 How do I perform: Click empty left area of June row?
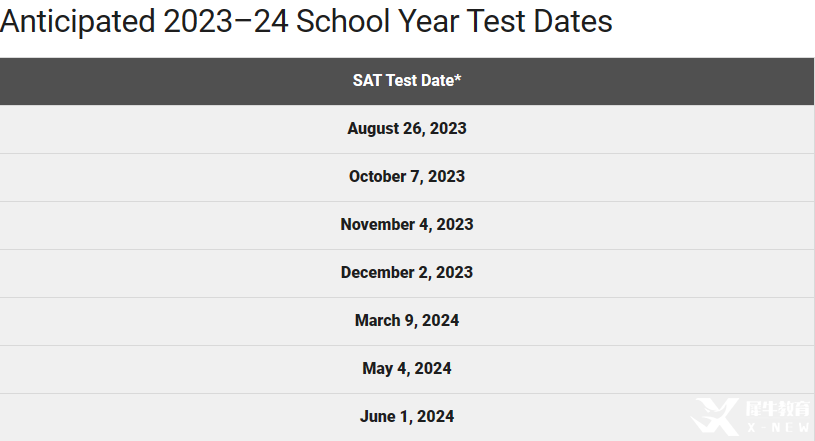click(156, 417)
